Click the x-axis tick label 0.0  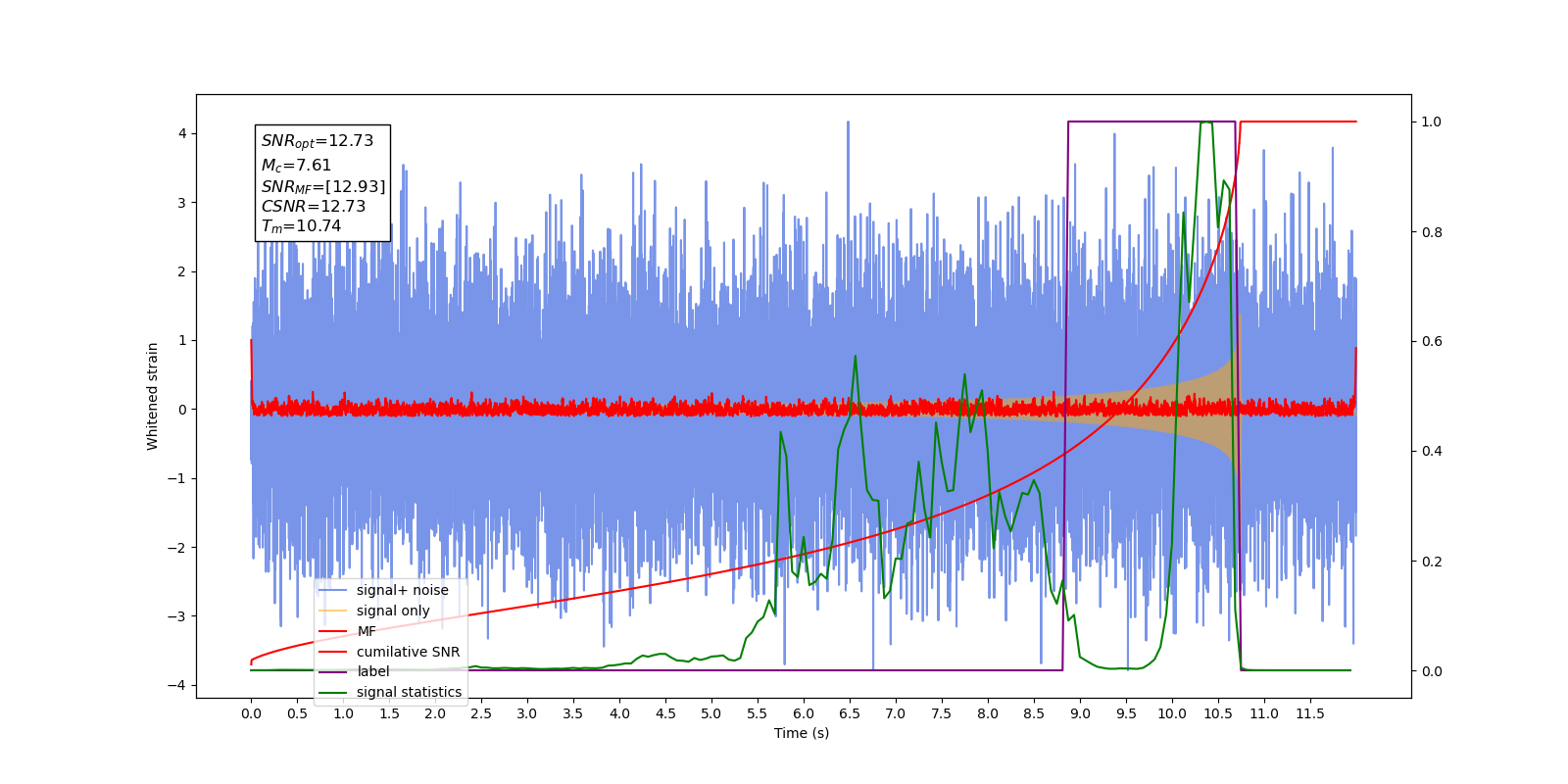[x=251, y=714]
